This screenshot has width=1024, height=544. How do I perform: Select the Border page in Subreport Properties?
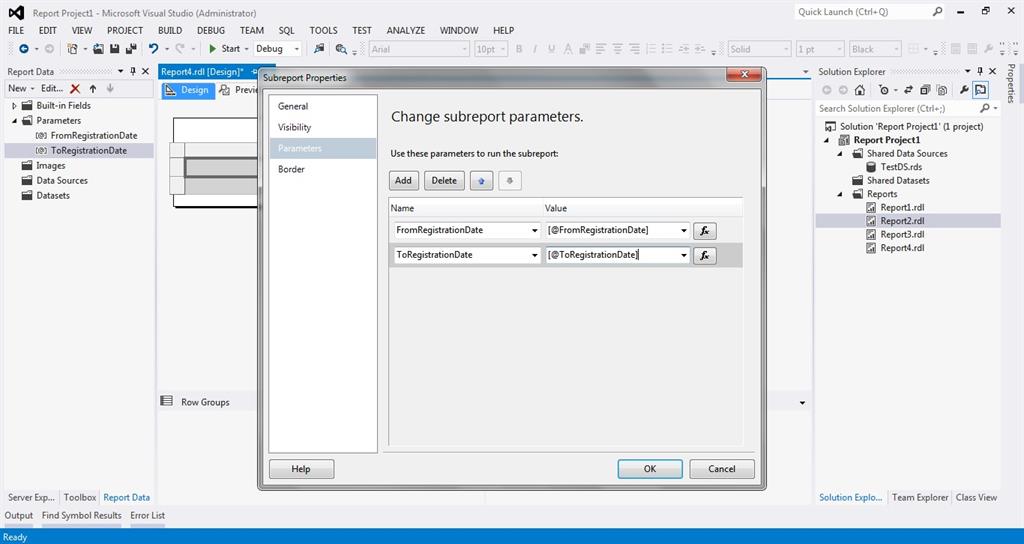[323, 169]
